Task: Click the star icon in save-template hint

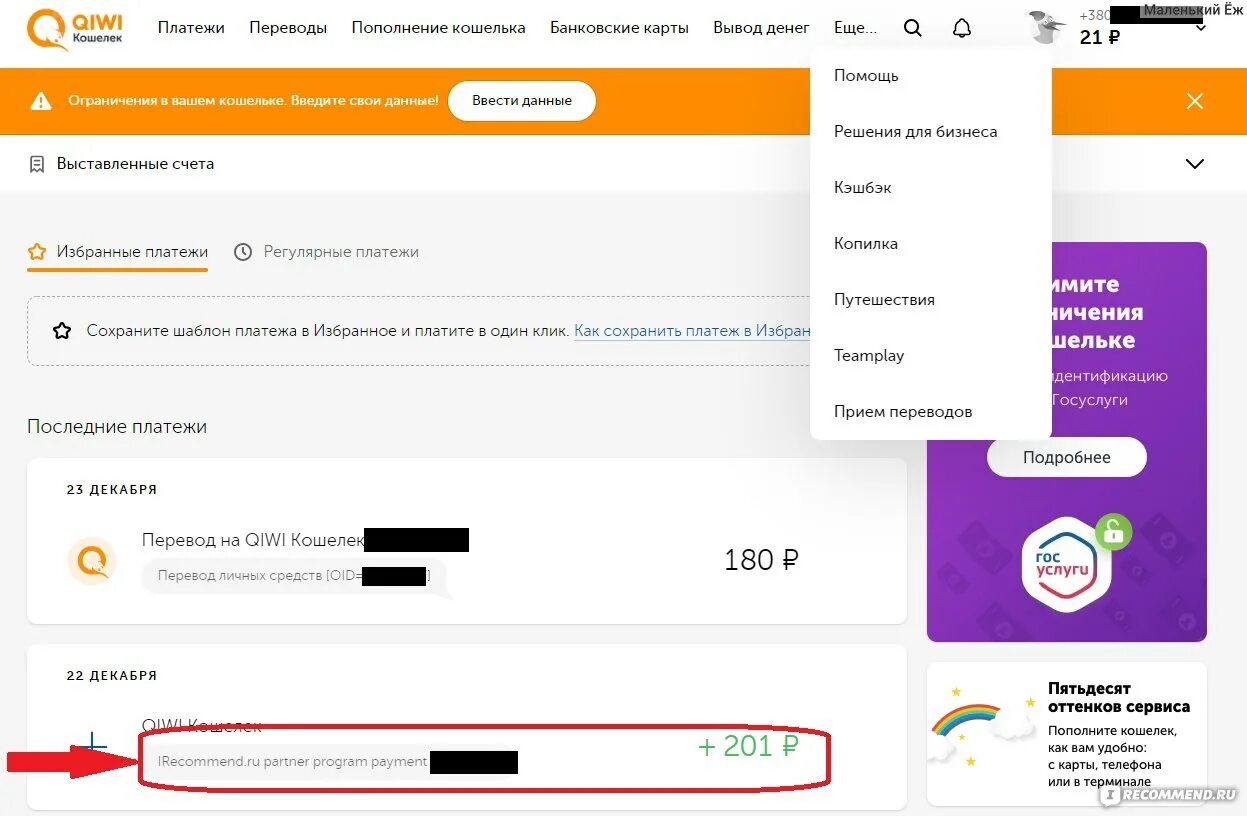Action: point(62,331)
